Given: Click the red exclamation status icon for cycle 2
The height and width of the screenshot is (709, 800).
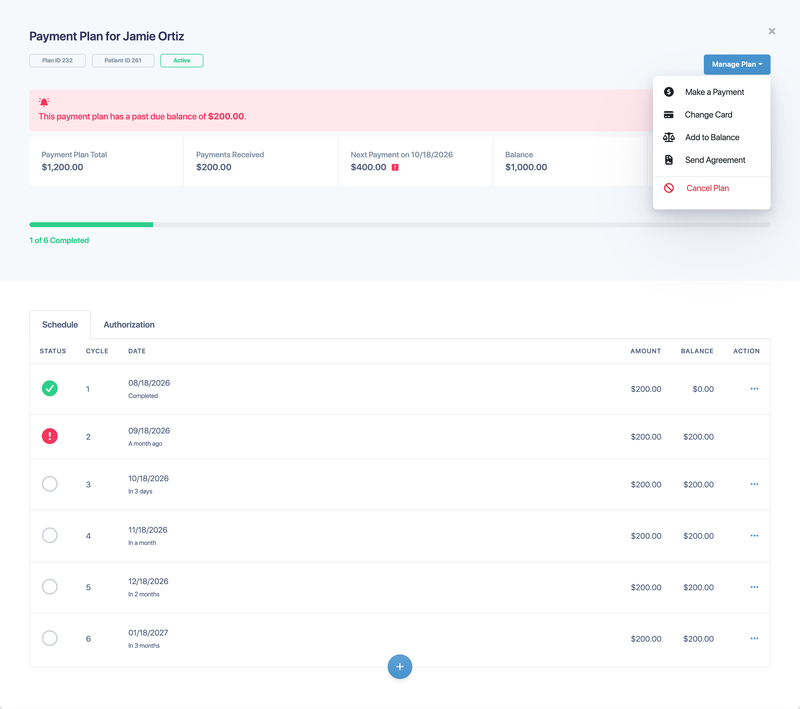Looking at the screenshot, I should point(49,436).
